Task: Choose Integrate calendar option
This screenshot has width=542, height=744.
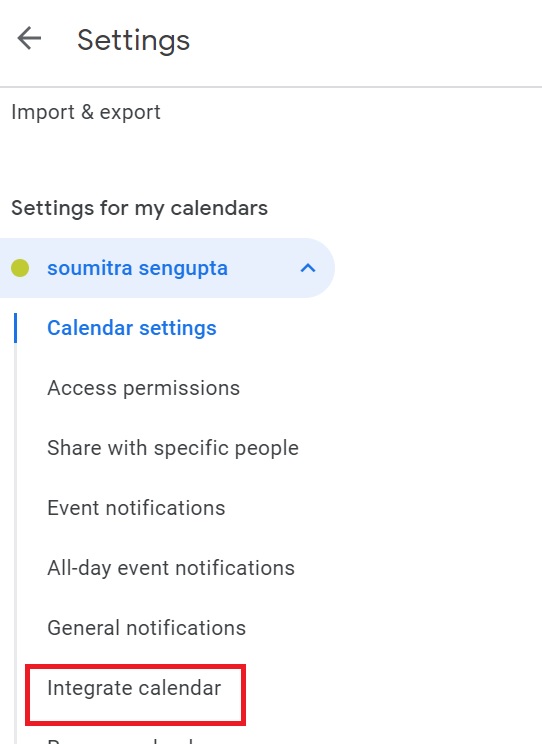Action: tap(134, 688)
